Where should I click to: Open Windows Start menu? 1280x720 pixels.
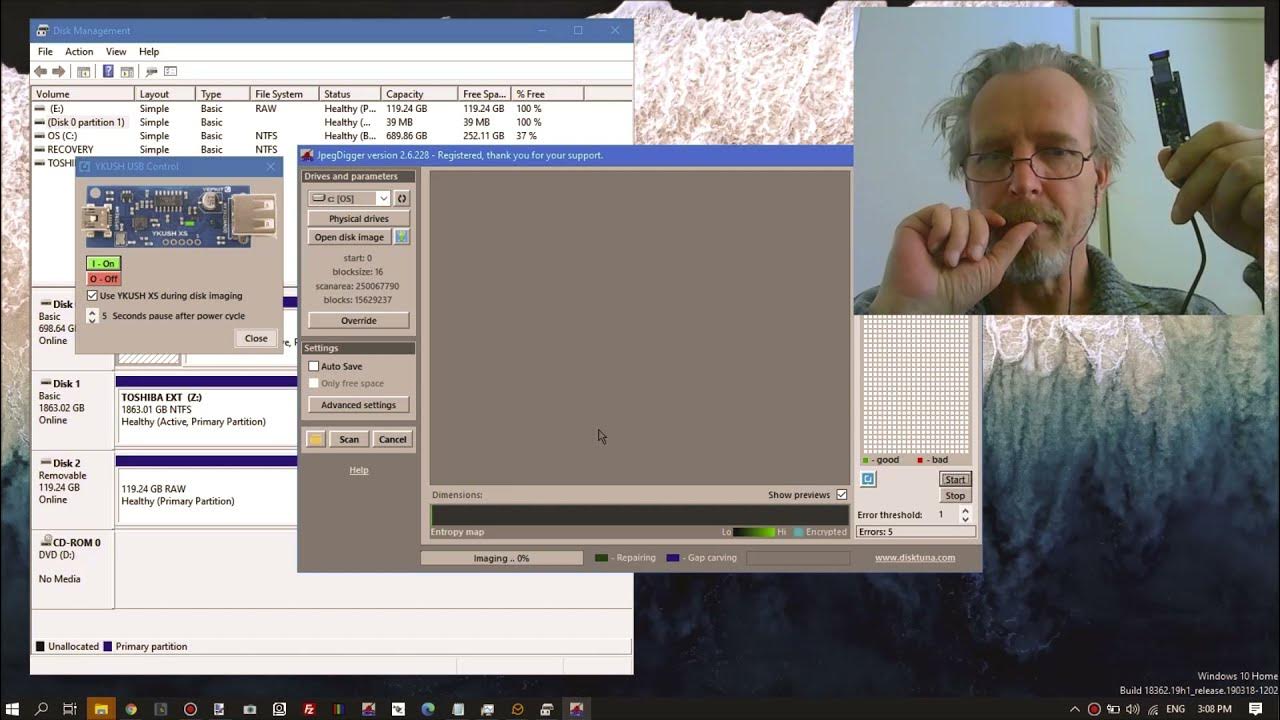13,709
